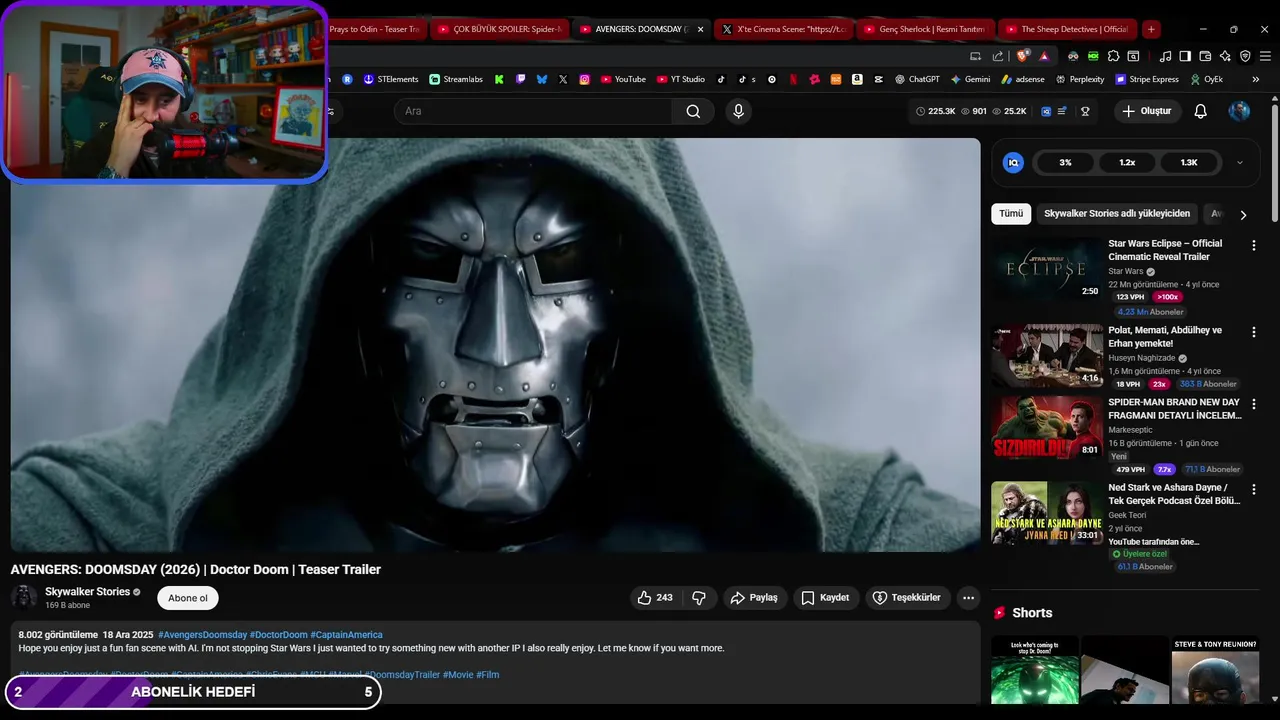Screen dimensions: 1280x720
Task: Open the Instagram bookmark icon
Action: pos(584,79)
